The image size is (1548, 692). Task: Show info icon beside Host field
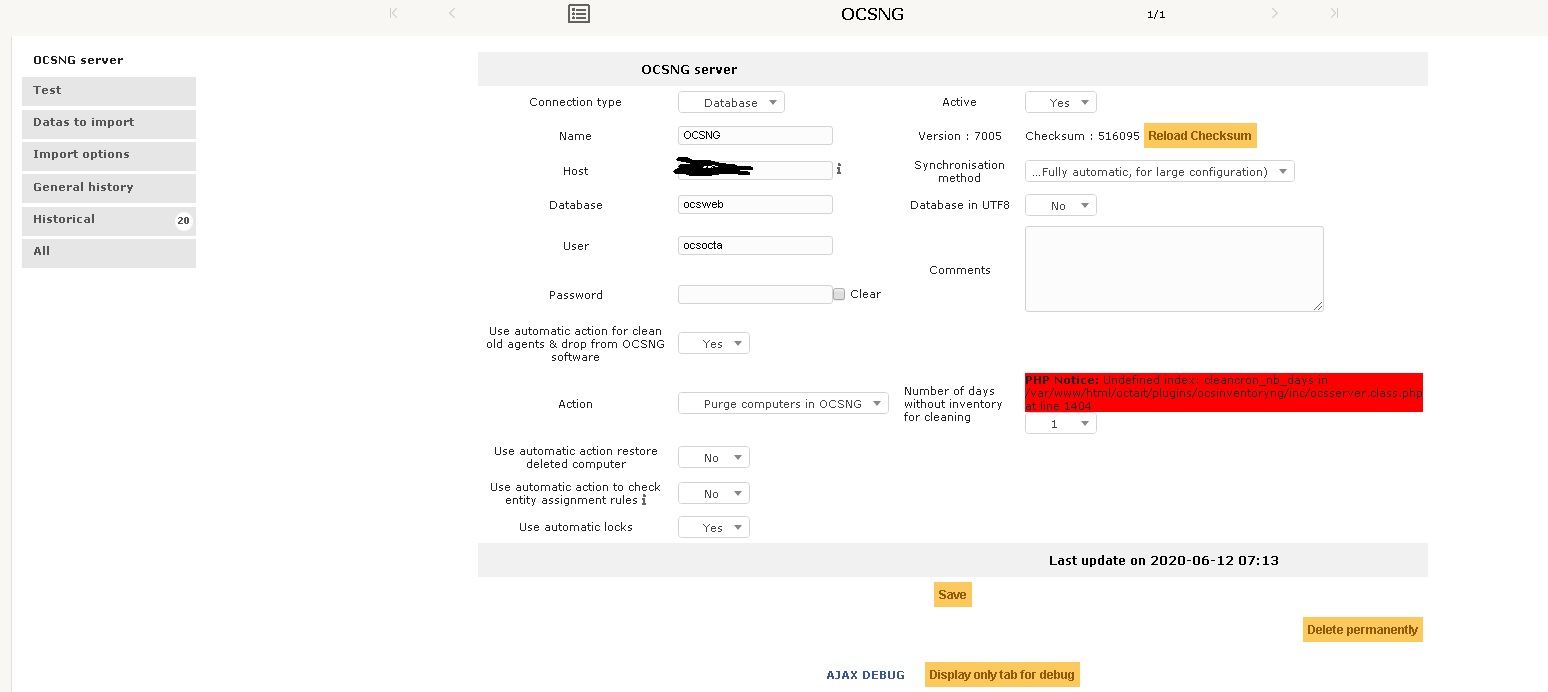click(839, 170)
